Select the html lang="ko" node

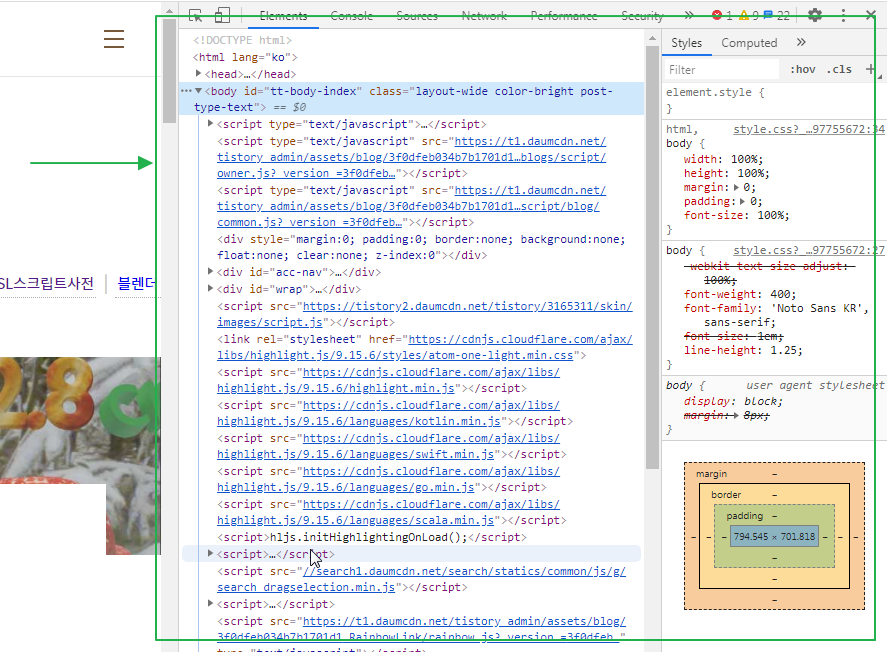[245, 57]
